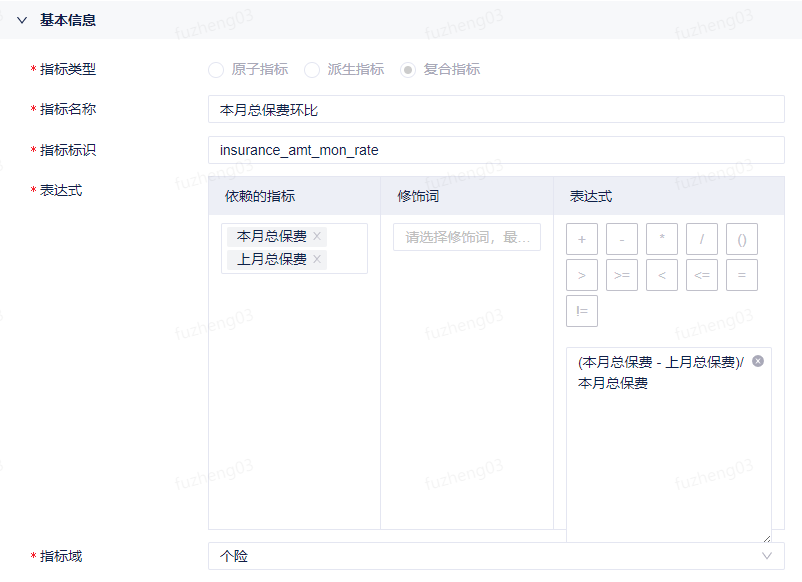Insert the equals operator

pos(741,275)
